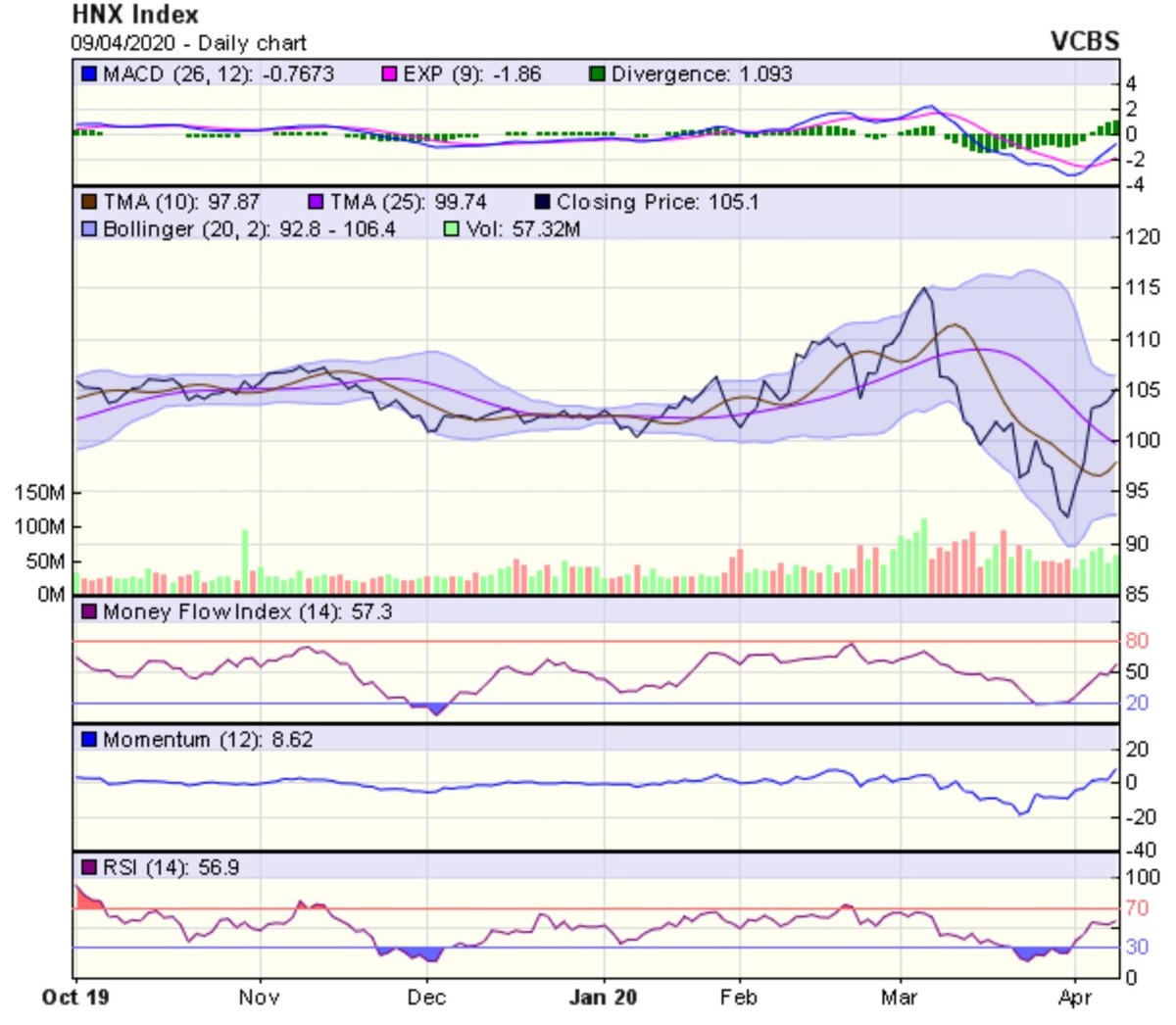Click the 09/04/2020 Daily chart subtitle

[188, 43]
